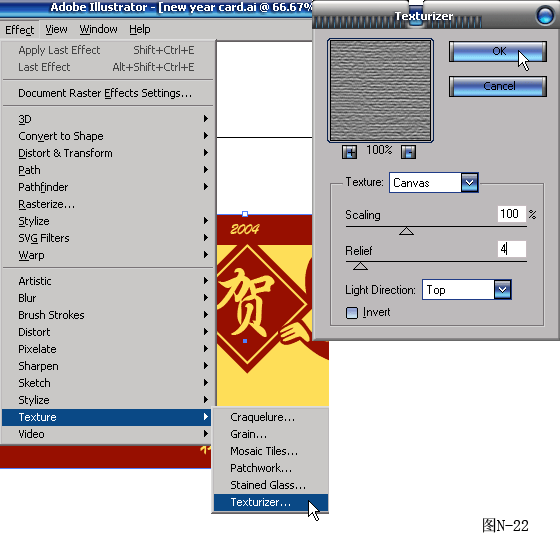Click the Scaling slider triangle handle

(406, 231)
